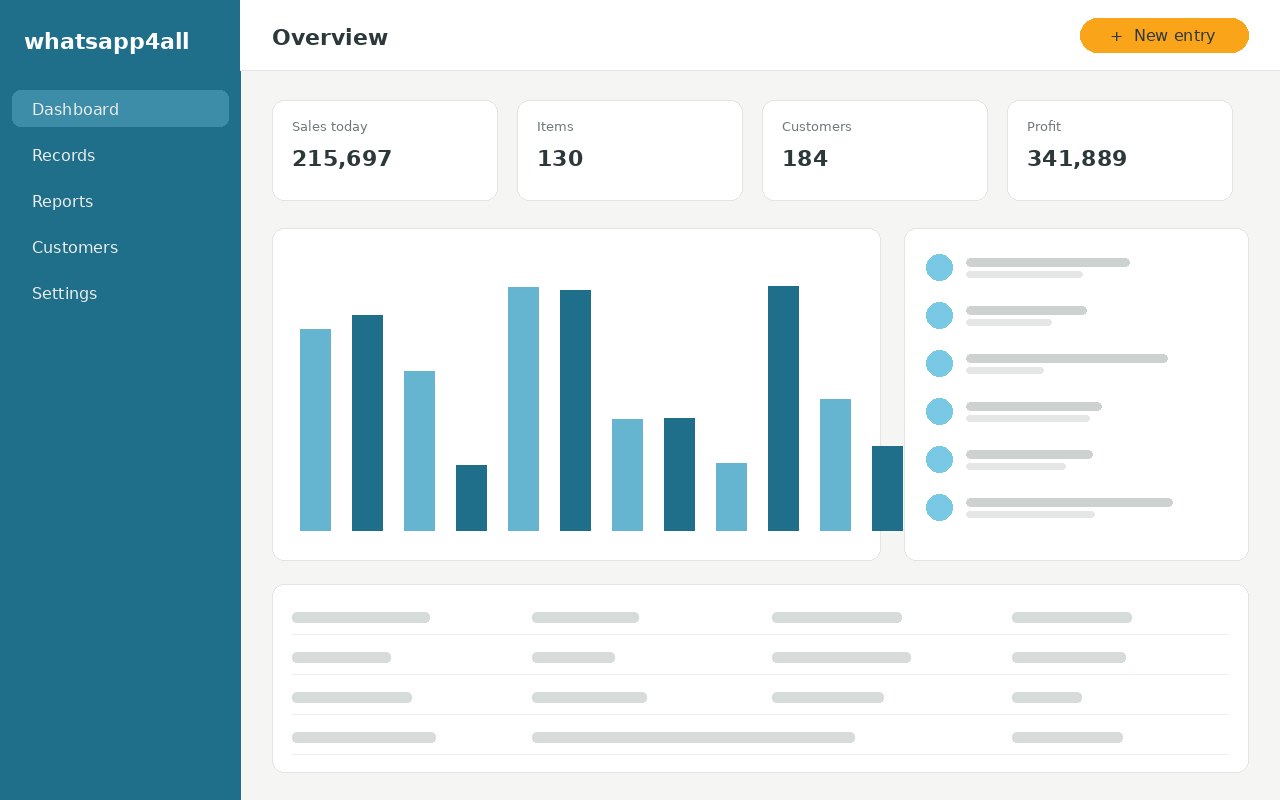Screen dimensions: 1280x800
Task: Select the Sales today value 215,697
Action: [342, 159]
